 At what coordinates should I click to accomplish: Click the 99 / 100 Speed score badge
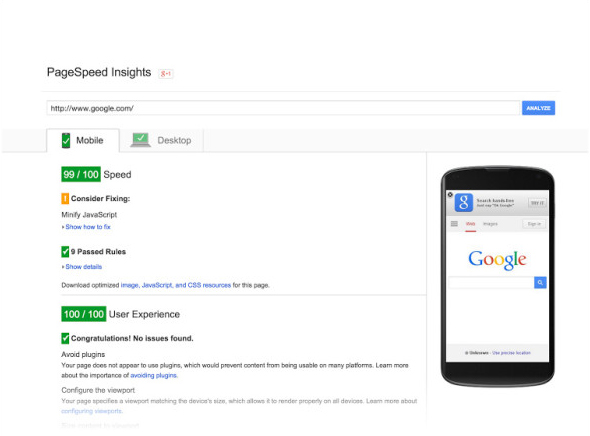pos(81,174)
